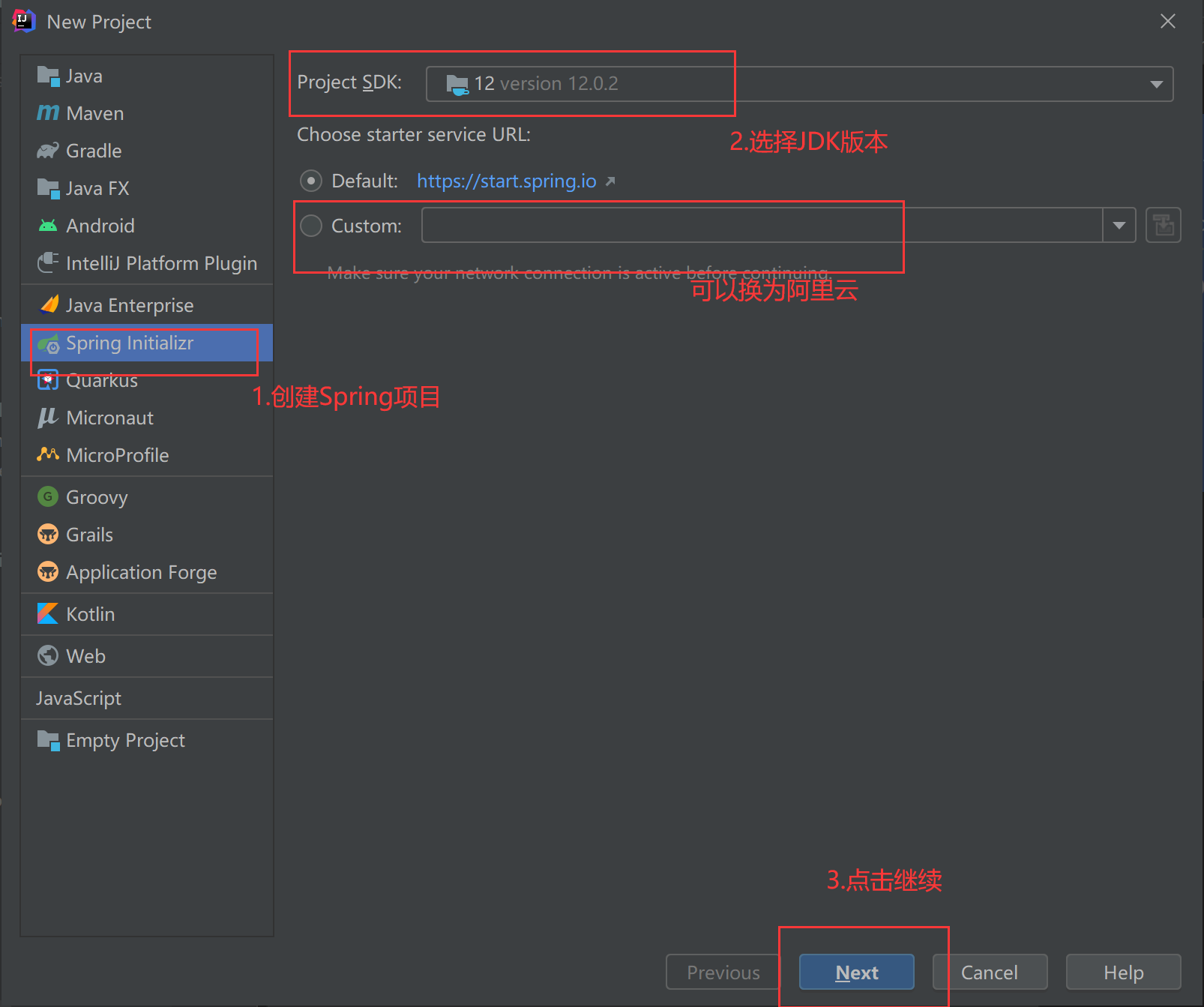The height and width of the screenshot is (1007, 1204).
Task: Close the New Project dialog
Action: coord(1168,21)
